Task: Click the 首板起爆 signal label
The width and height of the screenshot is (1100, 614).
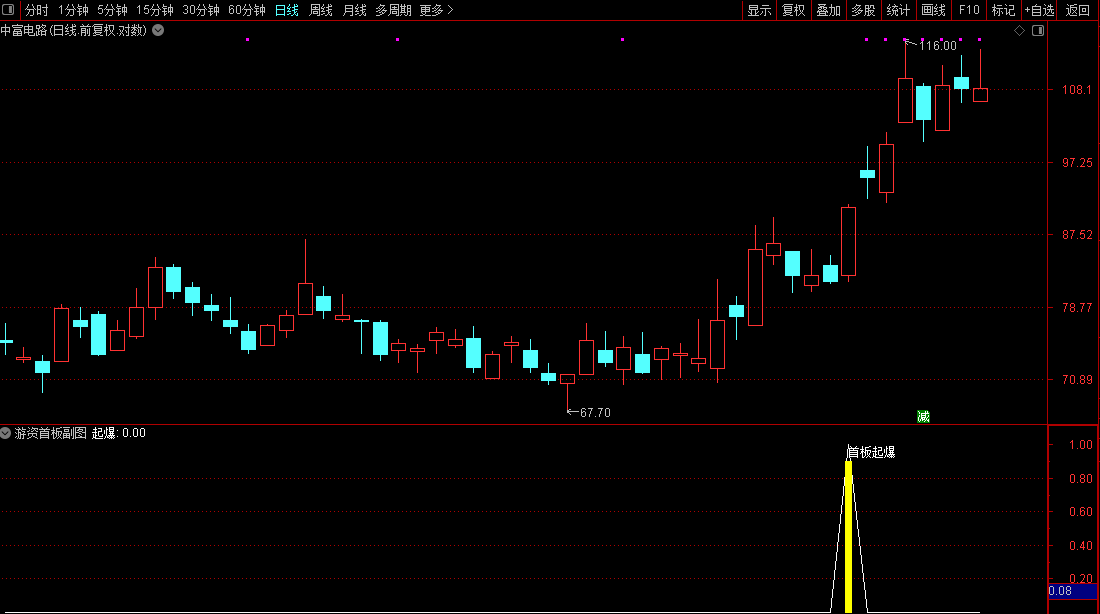Action: click(x=871, y=453)
